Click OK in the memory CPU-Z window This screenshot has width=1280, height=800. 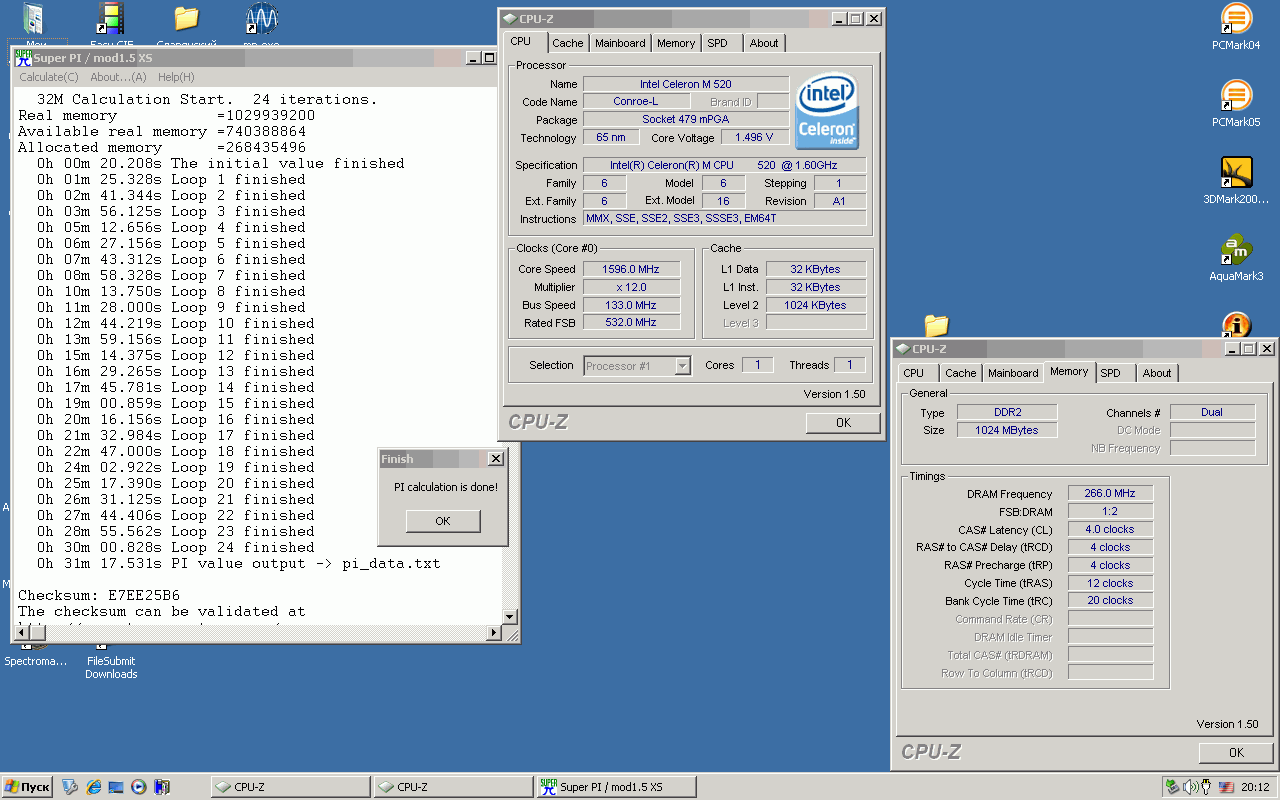(x=1236, y=752)
